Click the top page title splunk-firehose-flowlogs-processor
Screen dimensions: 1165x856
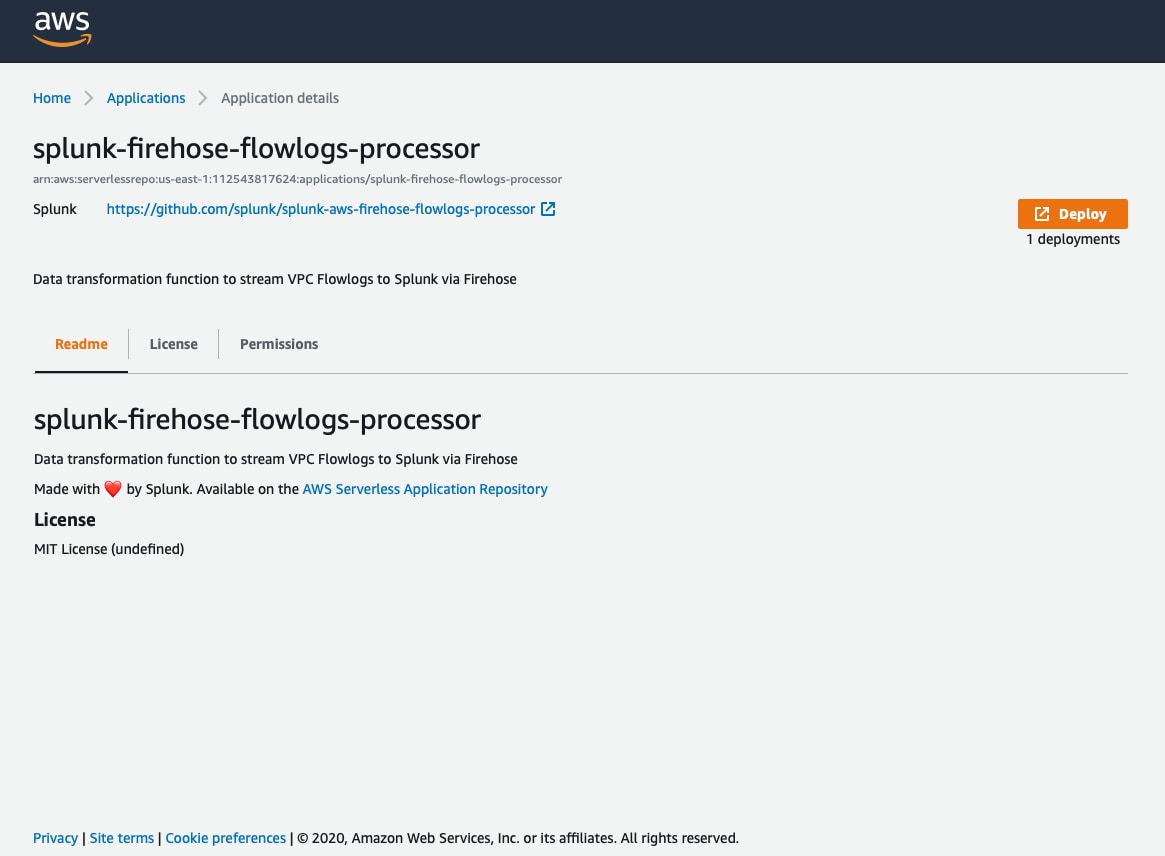[256, 149]
